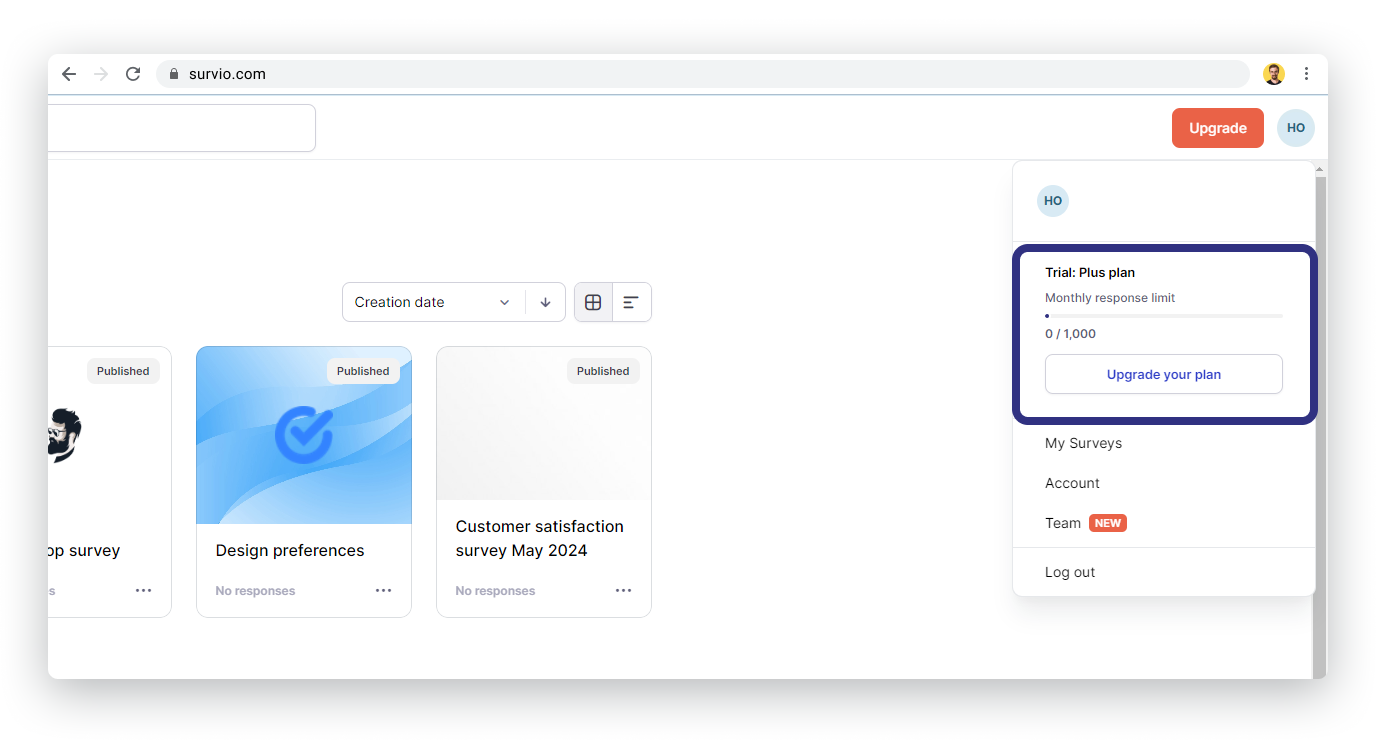Click the survio.com address bar

click(703, 74)
